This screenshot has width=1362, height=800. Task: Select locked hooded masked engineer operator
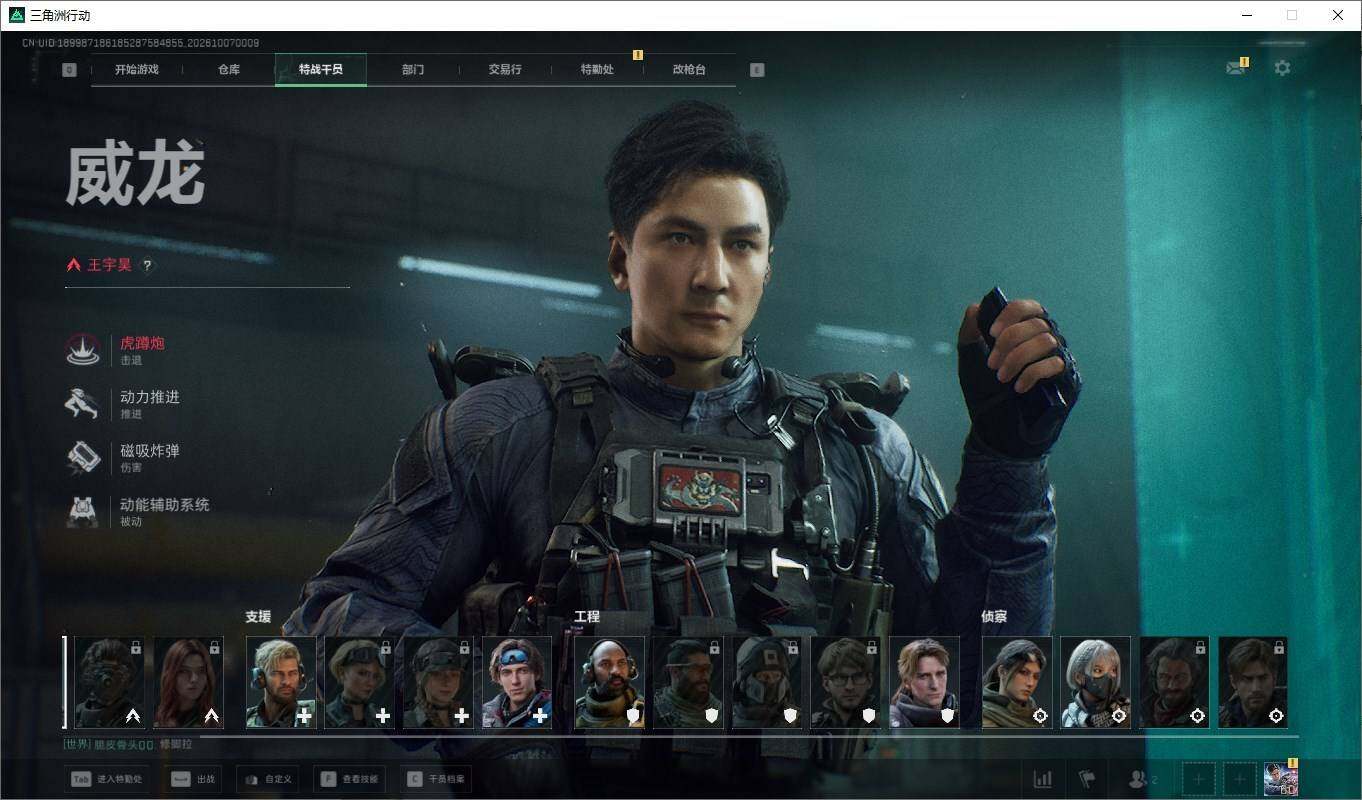pos(767,682)
